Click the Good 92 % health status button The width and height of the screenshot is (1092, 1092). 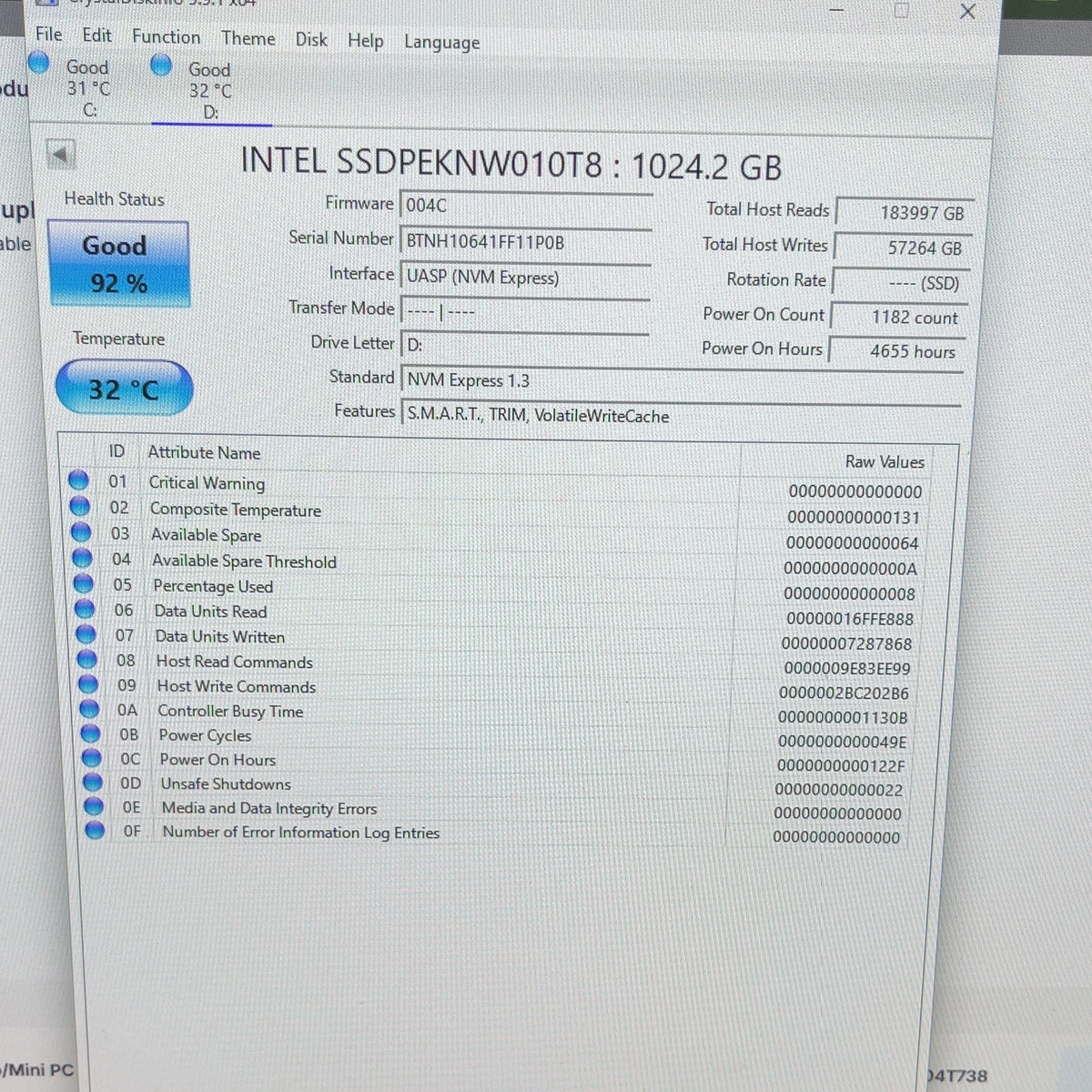[x=118, y=264]
